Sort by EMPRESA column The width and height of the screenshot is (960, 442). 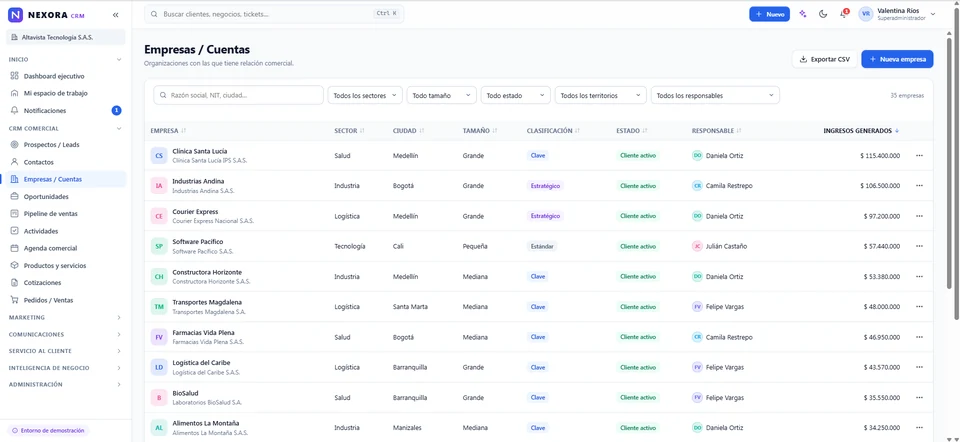click(x=168, y=130)
